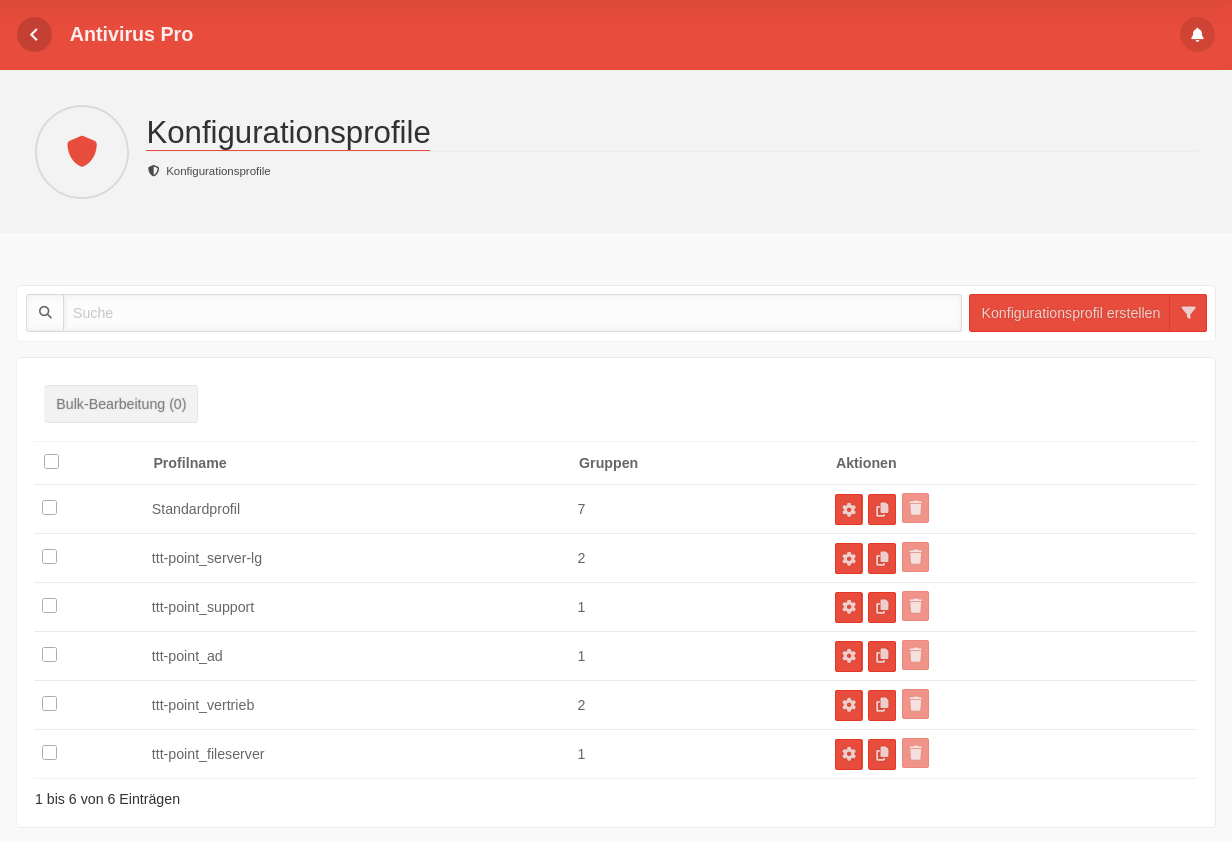Toggle the select-all checkbox in table header
The image size is (1232, 842).
tap(51, 461)
